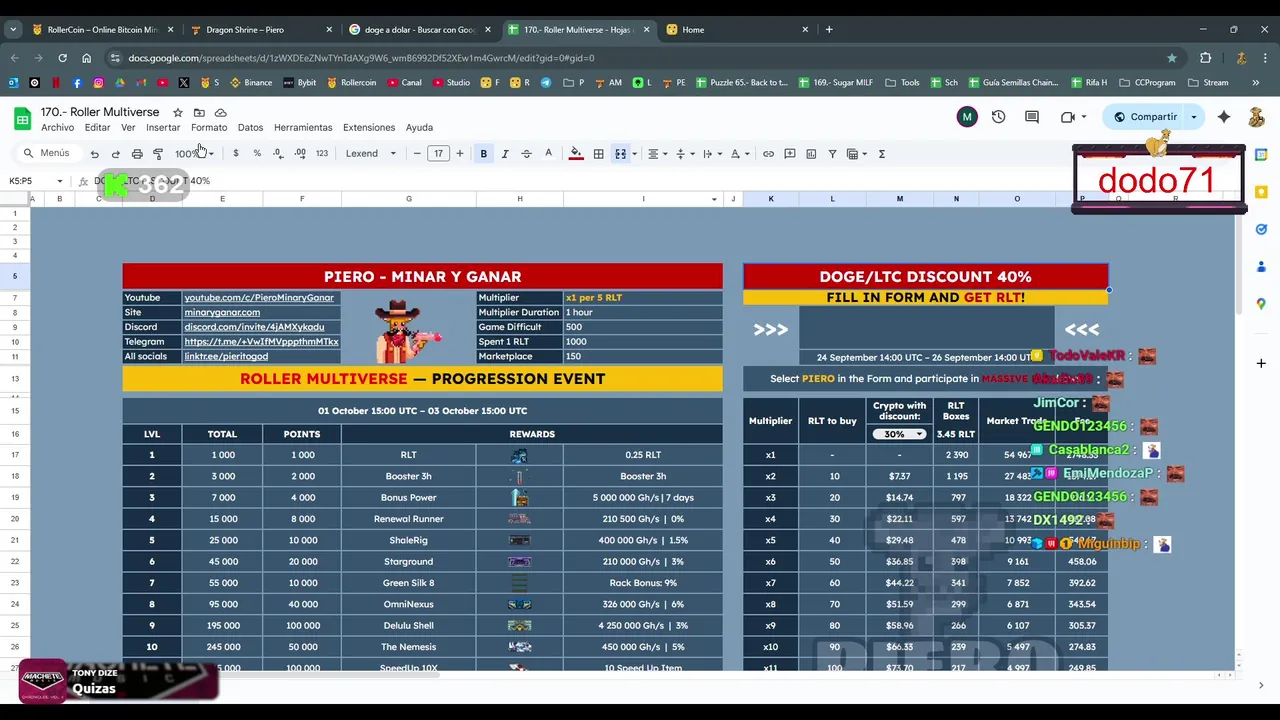Viewport: 1280px width, 720px height.
Task: Open the YouTube channel link
Action: pyautogui.click(x=259, y=298)
